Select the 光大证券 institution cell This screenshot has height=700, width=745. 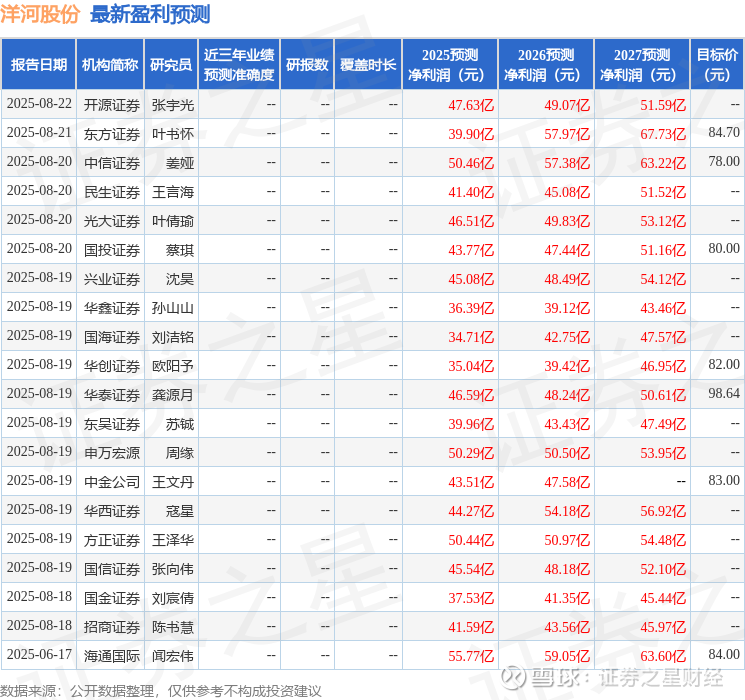click(x=112, y=221)
